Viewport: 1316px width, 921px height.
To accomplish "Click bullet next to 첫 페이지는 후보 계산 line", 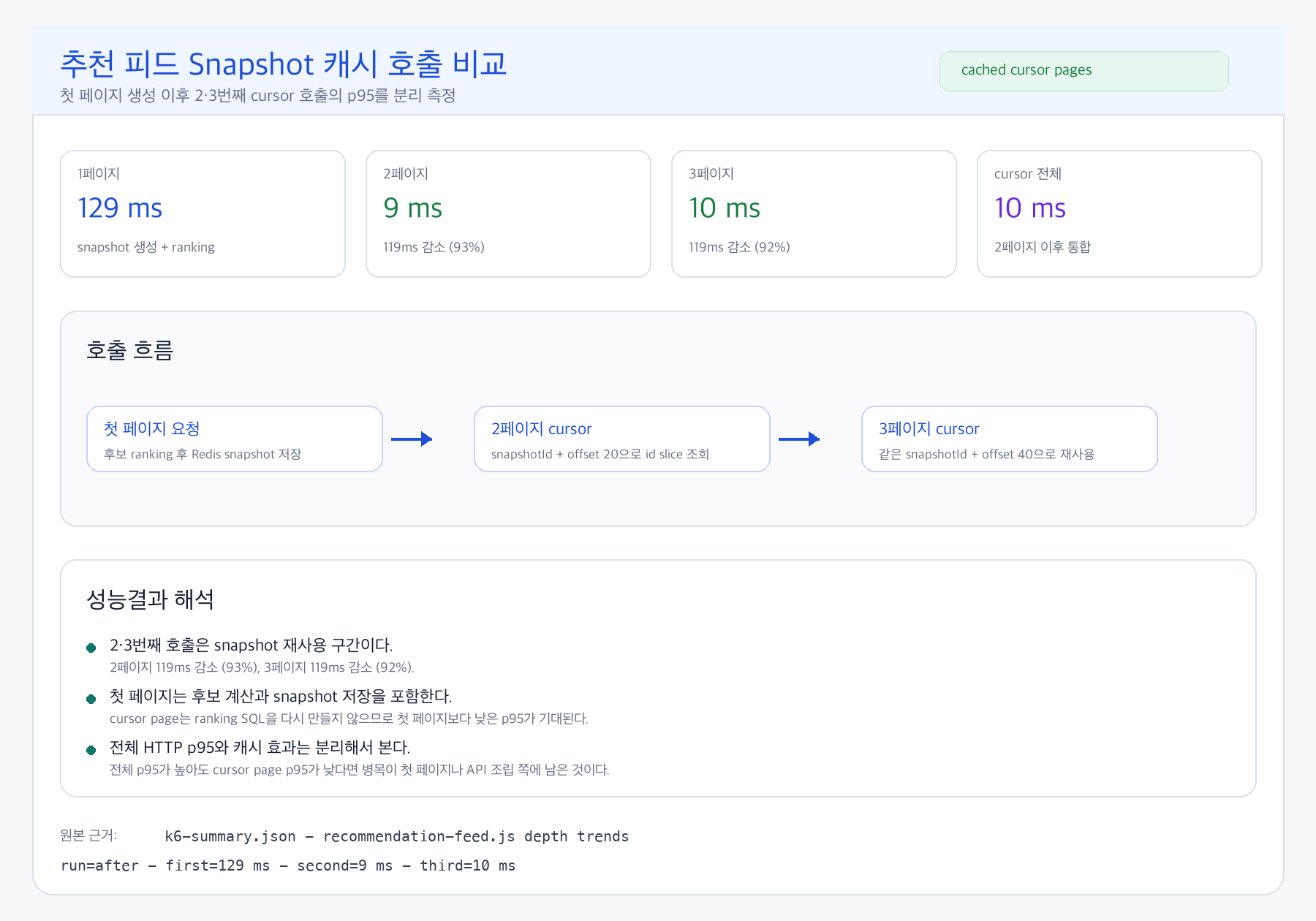I will pyautogui.click(x=91, y=699).
